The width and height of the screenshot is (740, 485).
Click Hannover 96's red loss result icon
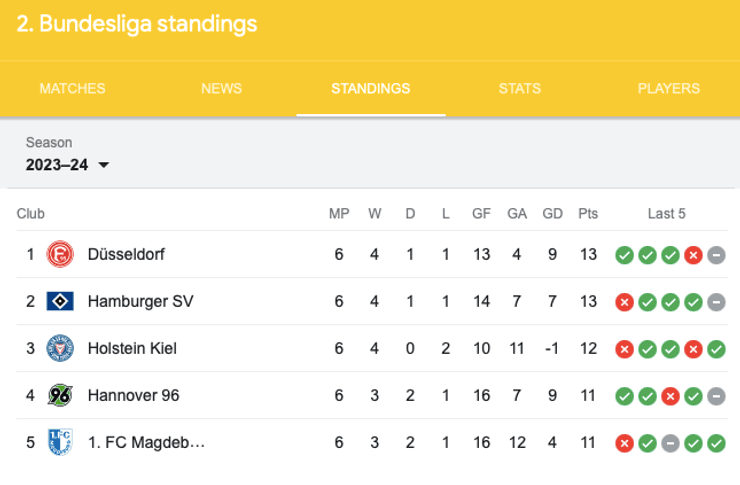tap(670, 396)
